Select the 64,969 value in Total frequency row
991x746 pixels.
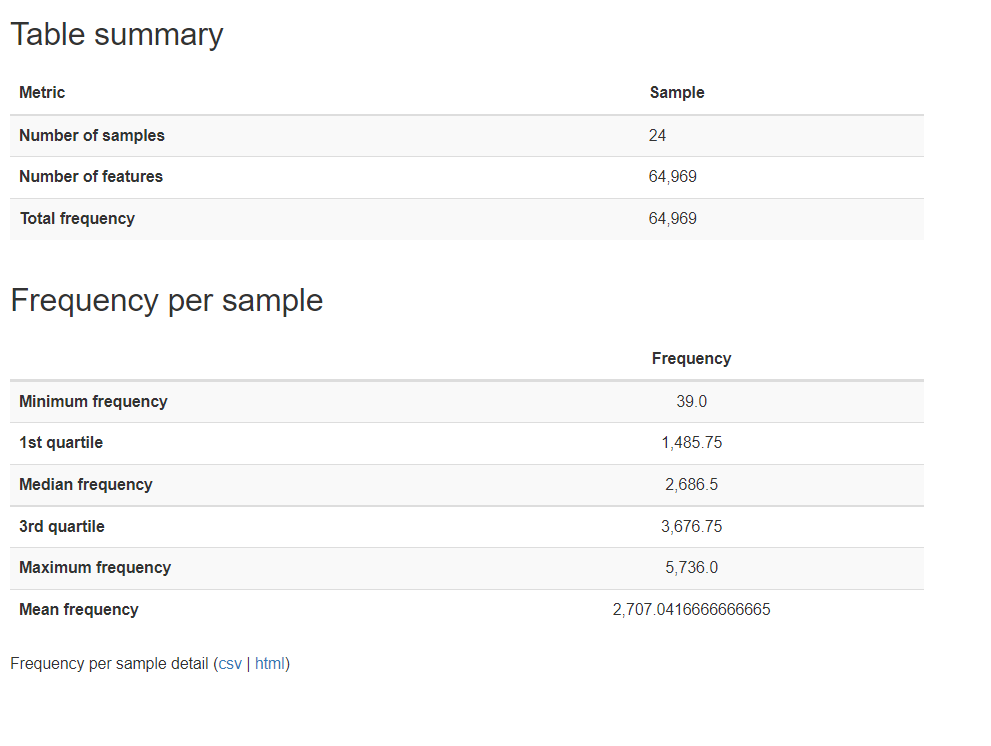tap(673, 219)
